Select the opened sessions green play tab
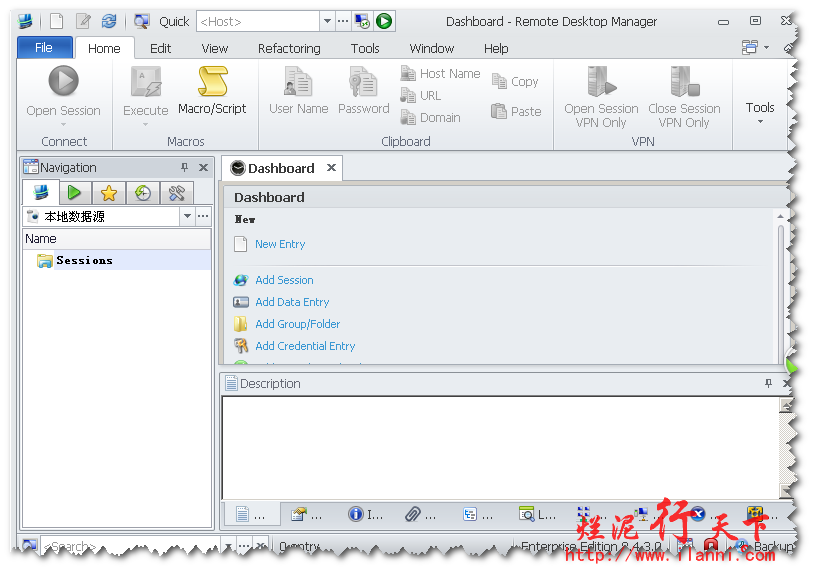The width and height of the screenshot is (815, 573). (74, 193)
